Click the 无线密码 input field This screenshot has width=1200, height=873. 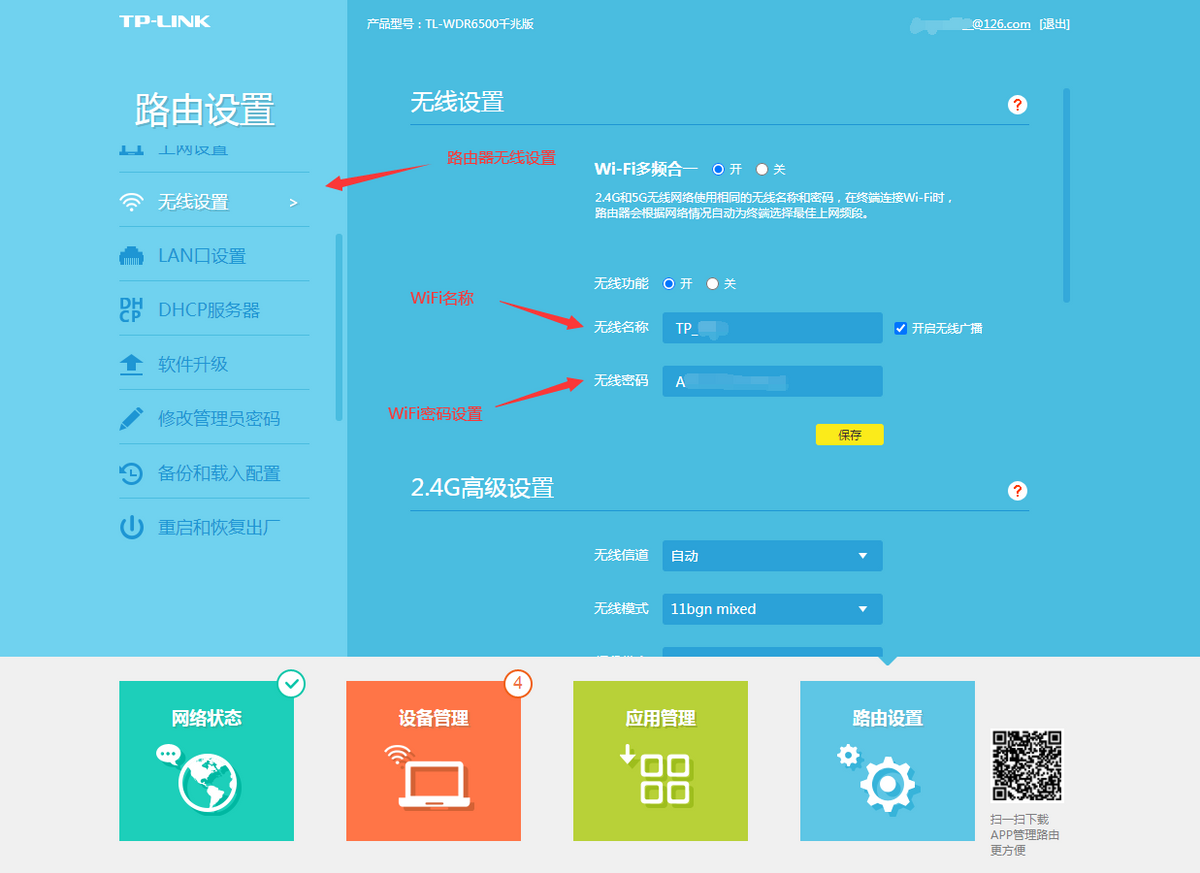tap(772, 381)
